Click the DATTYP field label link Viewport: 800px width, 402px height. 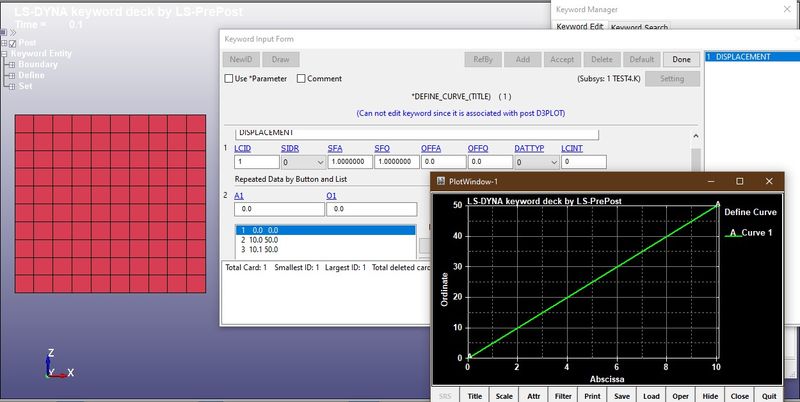[x=529, y=148]
